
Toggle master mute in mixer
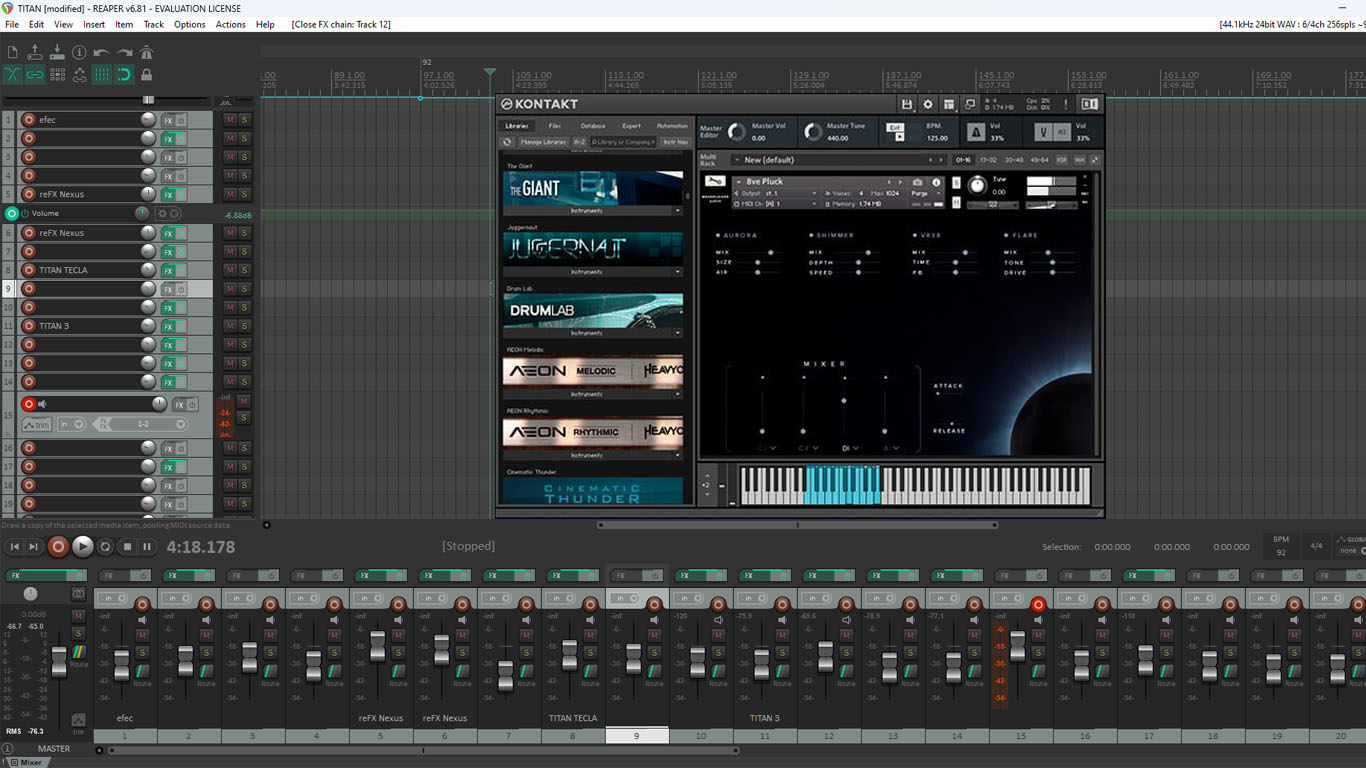pyautogui.click(x=78, y=616)
